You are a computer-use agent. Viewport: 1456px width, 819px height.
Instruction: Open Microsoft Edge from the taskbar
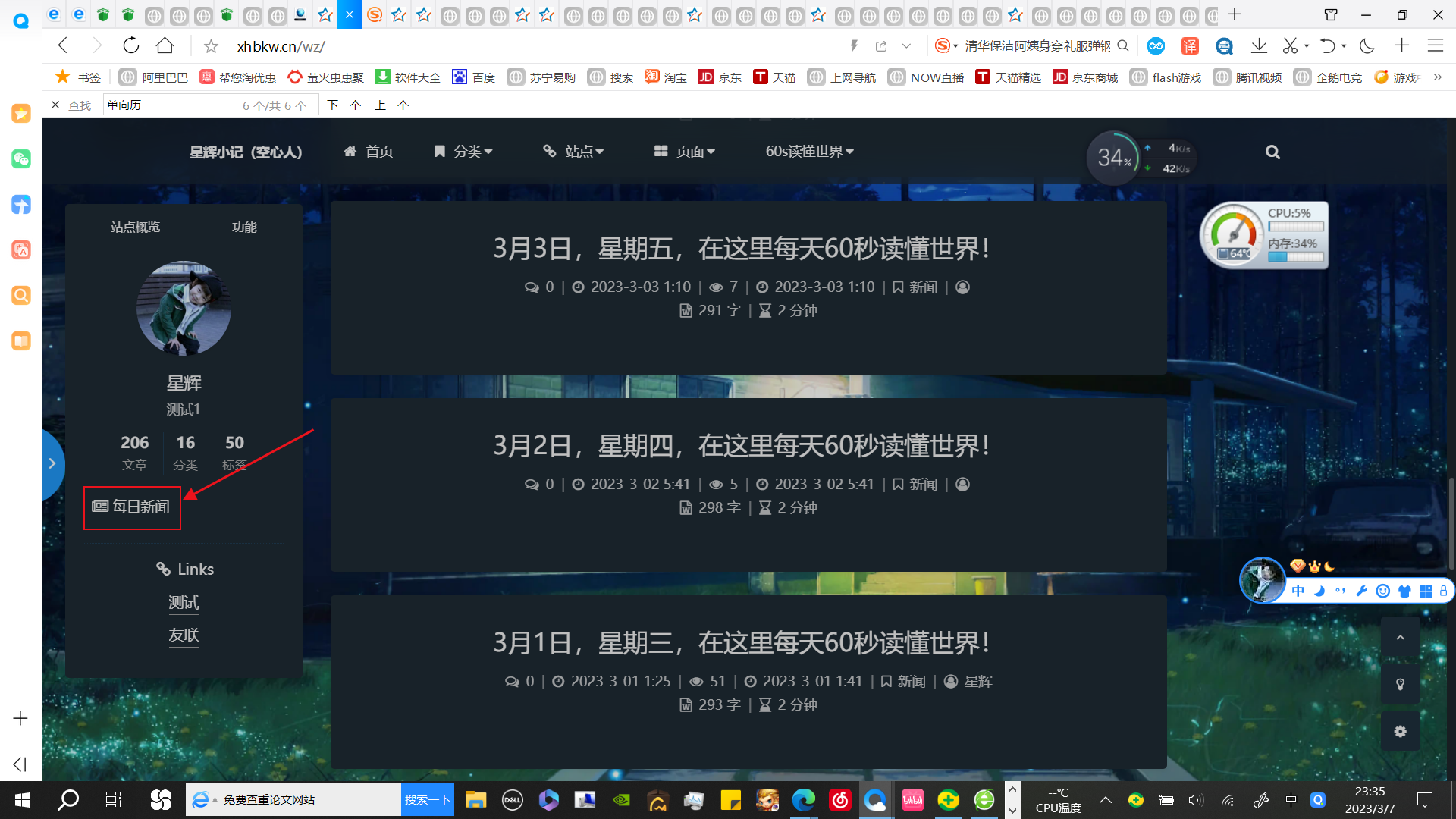803,800
